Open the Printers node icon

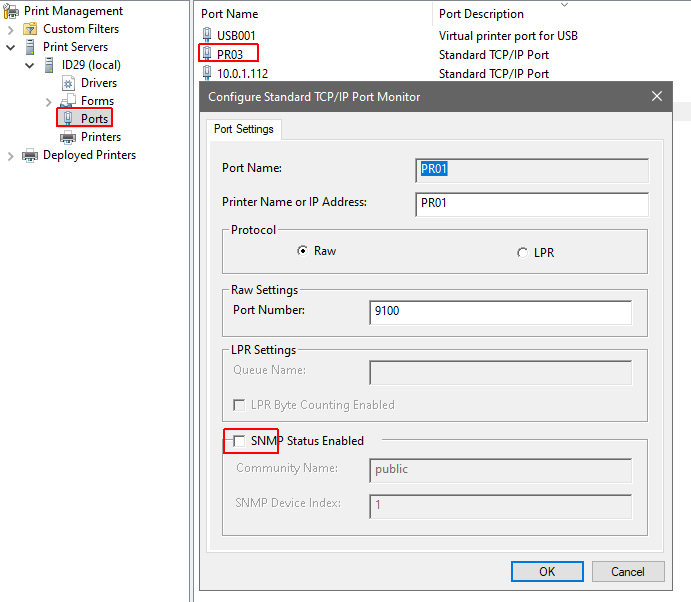tap(68, 137)
